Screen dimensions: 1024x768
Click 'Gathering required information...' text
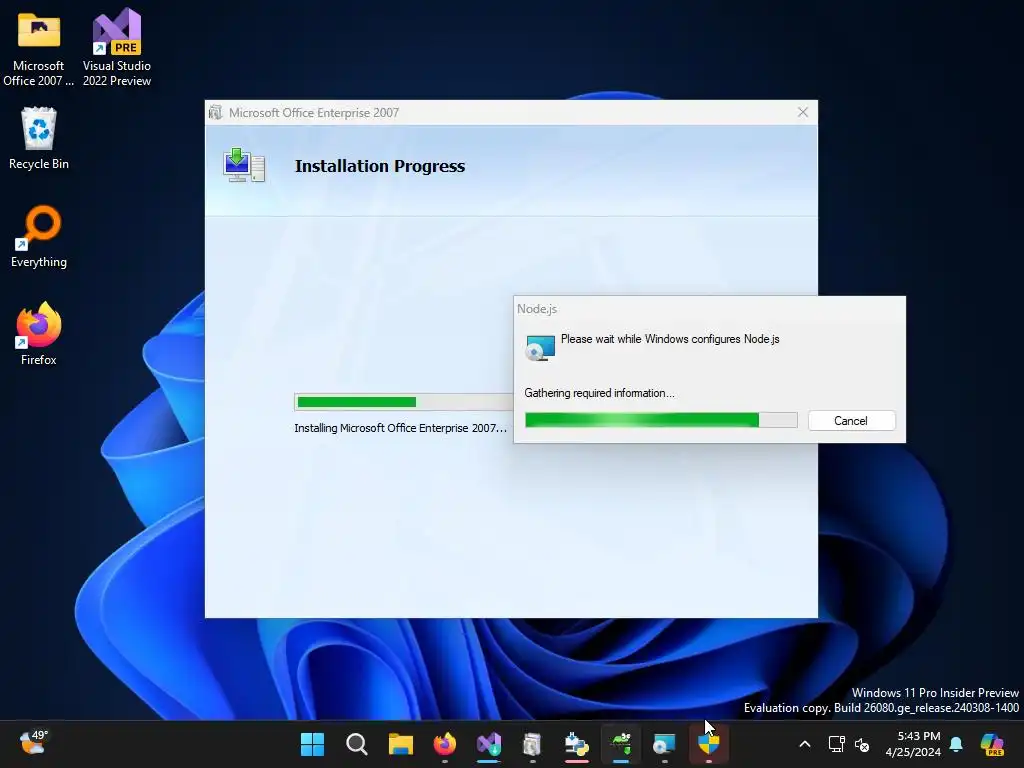point(599,393)
